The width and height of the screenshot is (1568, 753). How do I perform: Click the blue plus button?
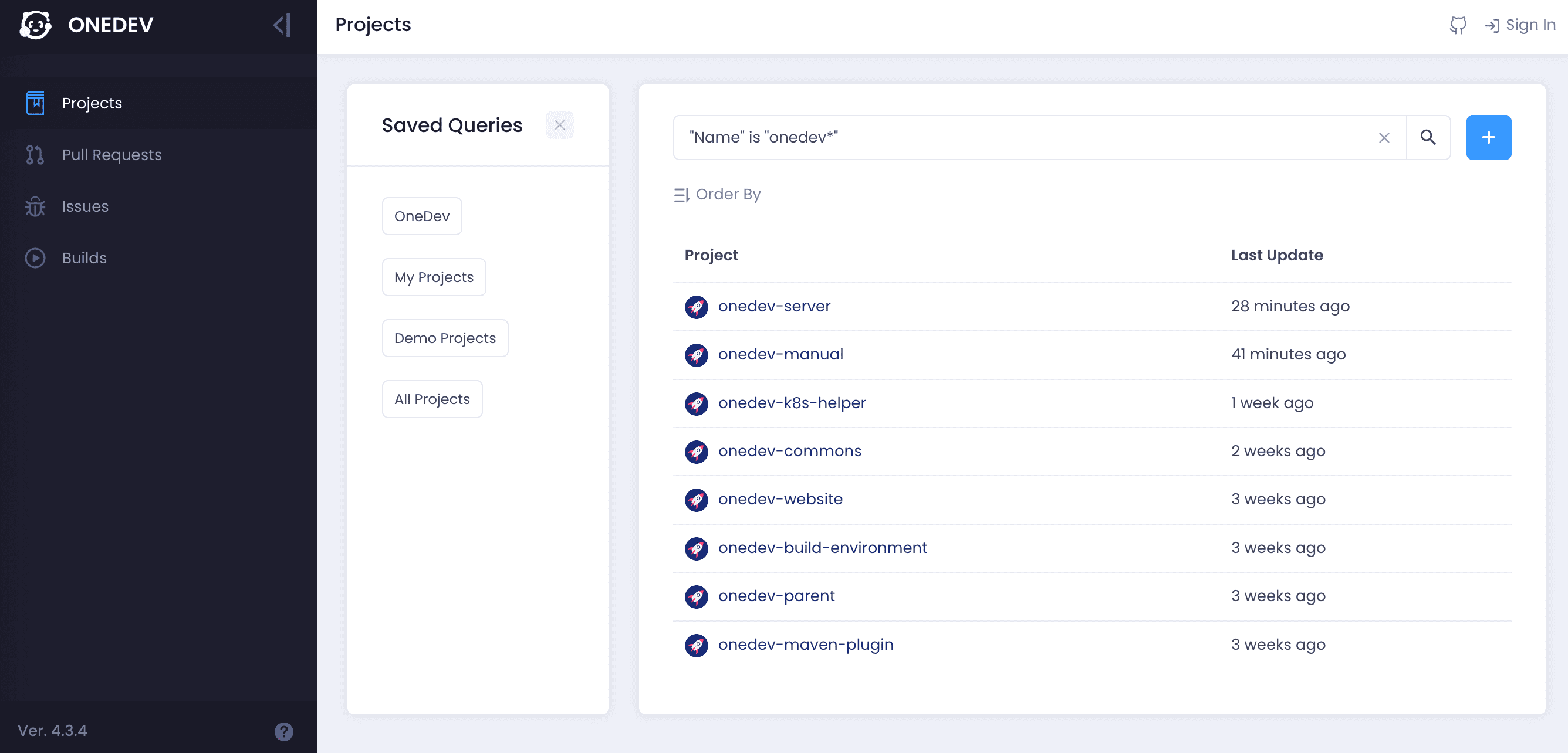point(1488,137)
